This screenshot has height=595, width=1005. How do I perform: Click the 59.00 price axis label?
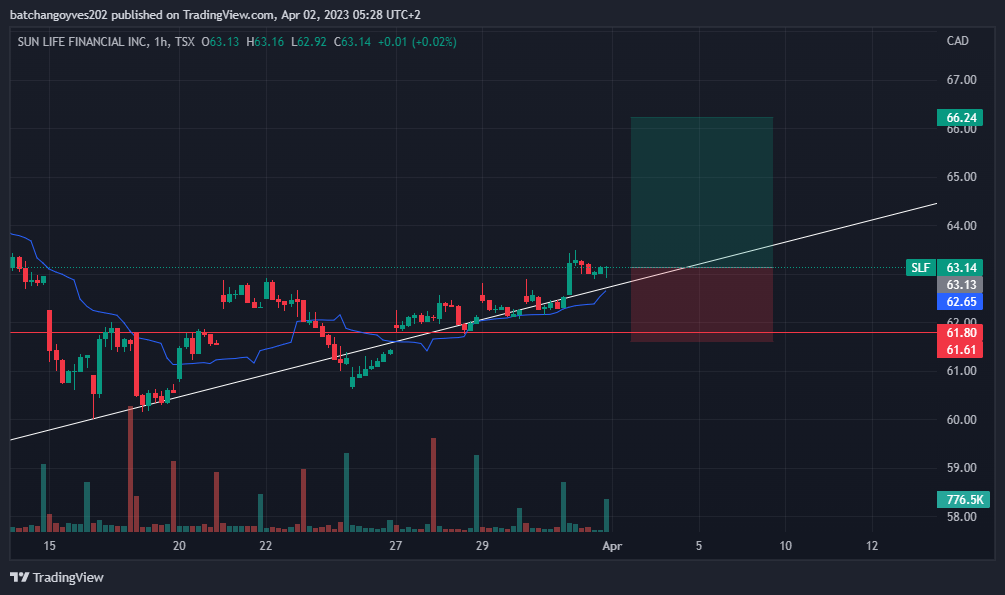point(961,467)
